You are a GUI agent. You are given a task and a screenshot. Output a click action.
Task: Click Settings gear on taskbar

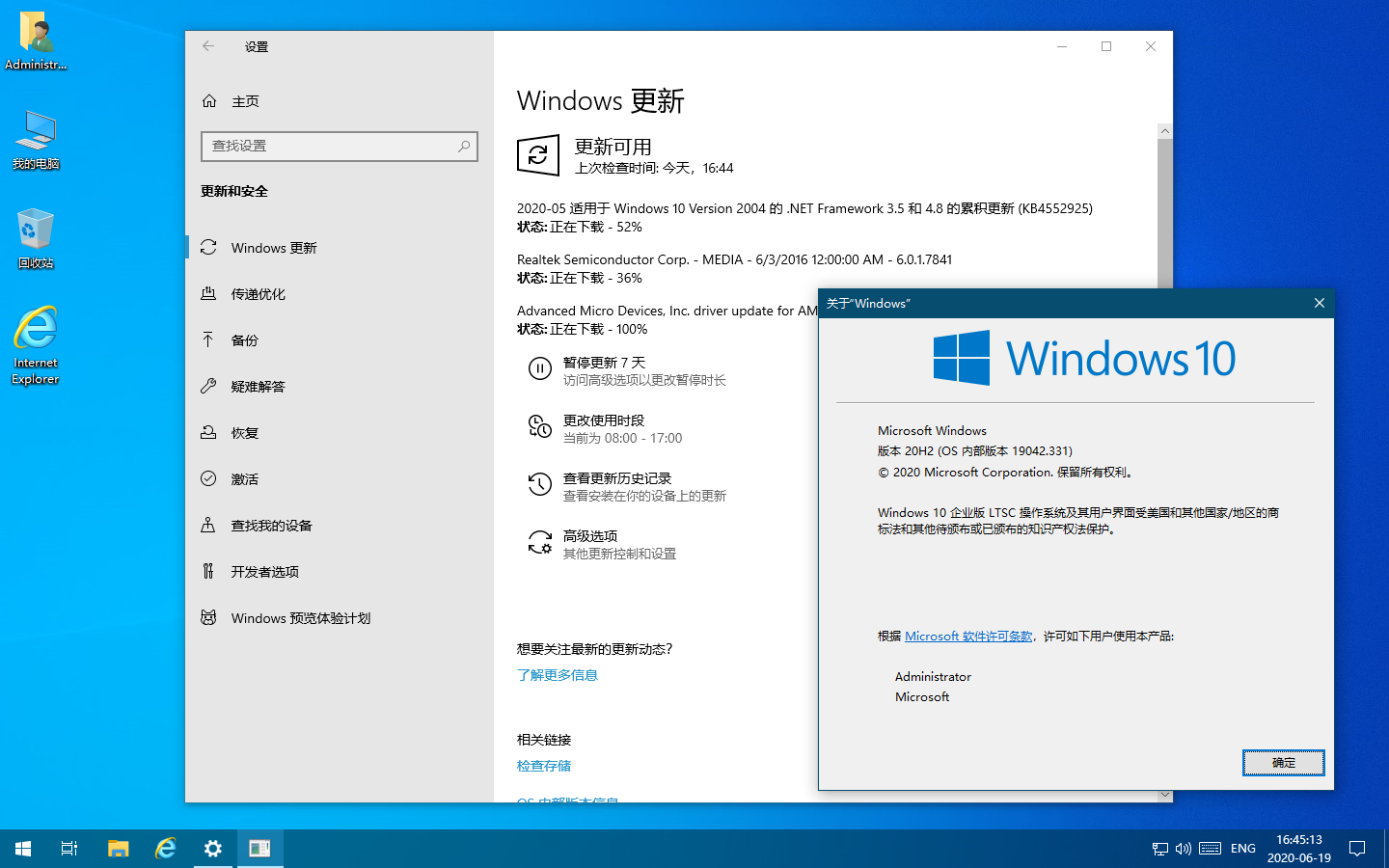click(x=213, y=849)
